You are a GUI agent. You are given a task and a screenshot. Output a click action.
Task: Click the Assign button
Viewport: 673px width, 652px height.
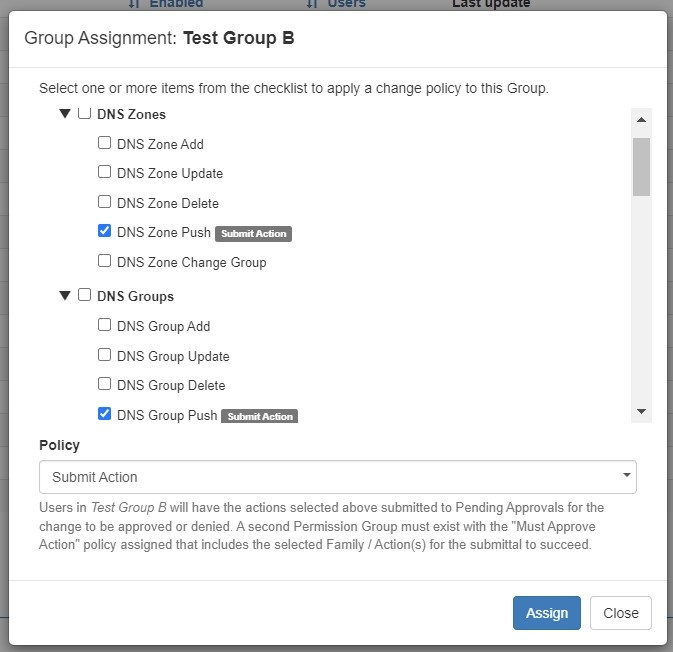547,613
